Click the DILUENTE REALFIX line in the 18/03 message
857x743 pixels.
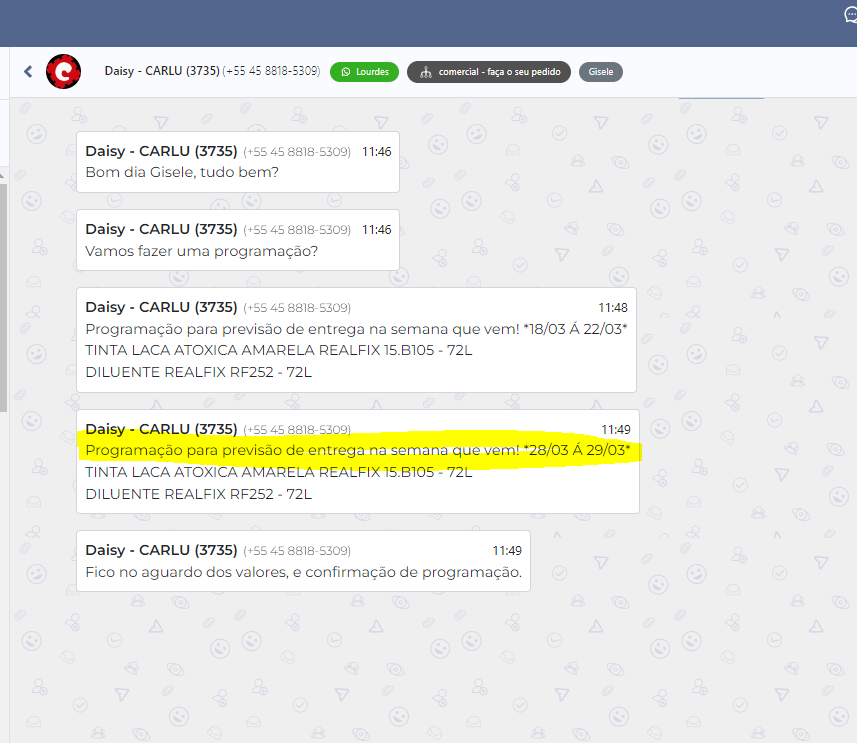[x=198, y=372]
